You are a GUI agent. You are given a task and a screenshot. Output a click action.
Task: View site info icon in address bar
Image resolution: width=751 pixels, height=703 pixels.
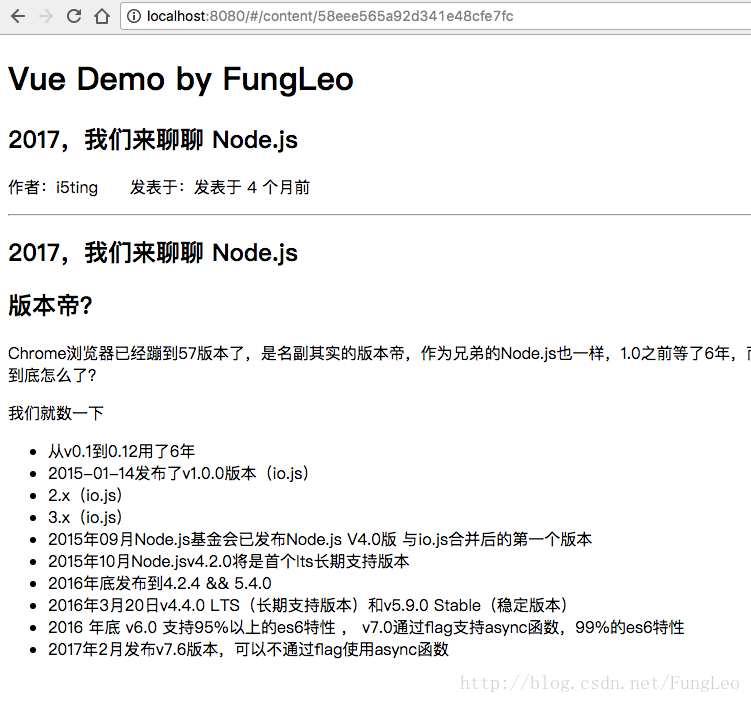tap(134, 16)
